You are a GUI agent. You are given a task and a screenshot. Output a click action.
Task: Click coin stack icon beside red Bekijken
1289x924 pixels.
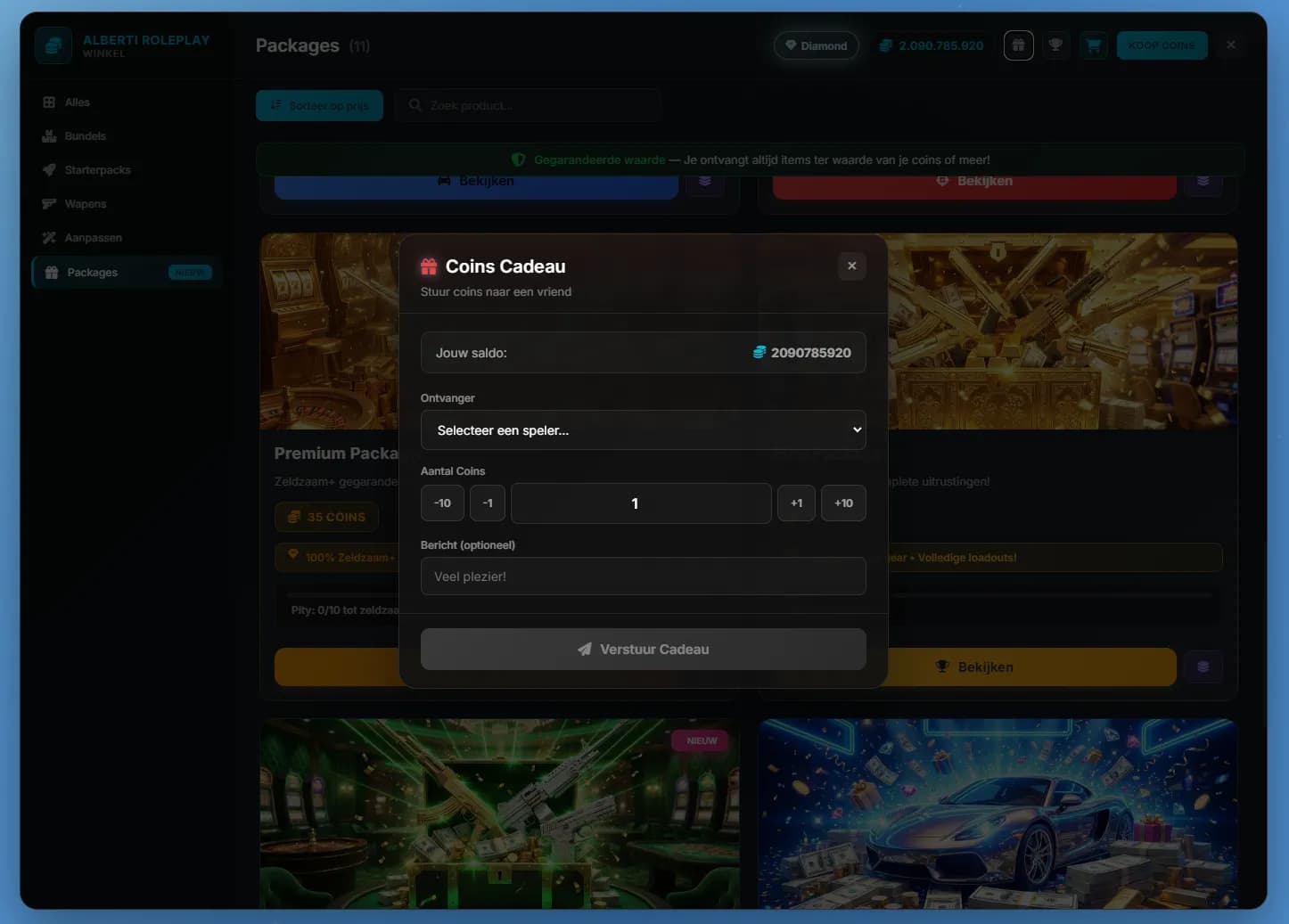(x=1203, y=184)
